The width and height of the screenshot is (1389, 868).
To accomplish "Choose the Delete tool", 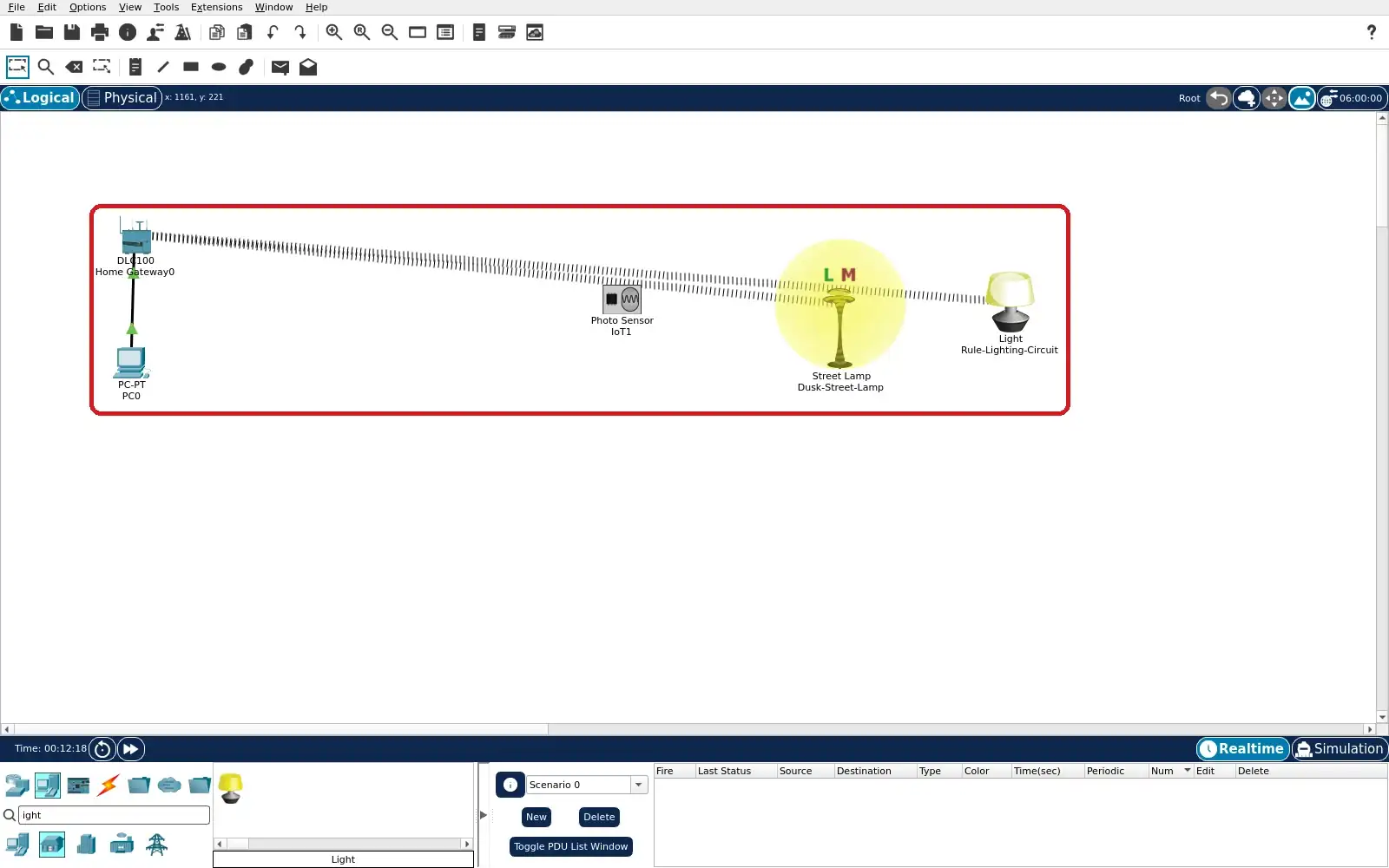I will [74, 67].
